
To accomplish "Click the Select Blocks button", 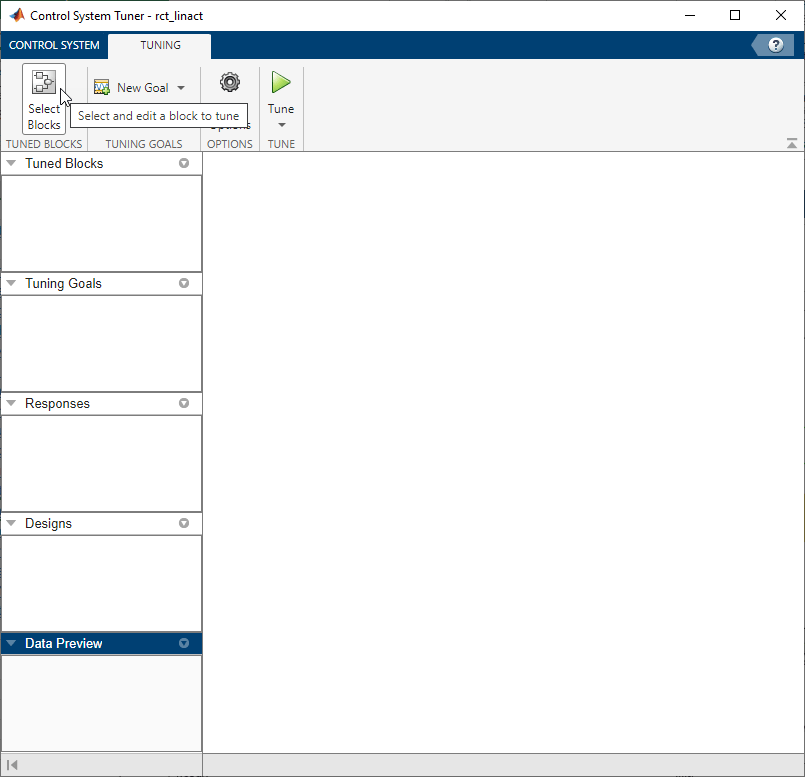I will click(x=44, y=99).
